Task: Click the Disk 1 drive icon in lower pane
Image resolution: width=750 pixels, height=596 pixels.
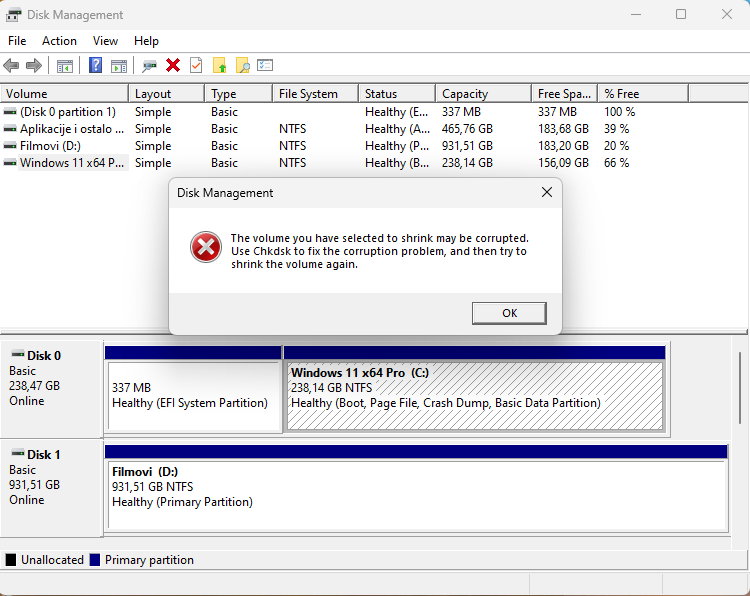Action: click(x=18, y=453)
